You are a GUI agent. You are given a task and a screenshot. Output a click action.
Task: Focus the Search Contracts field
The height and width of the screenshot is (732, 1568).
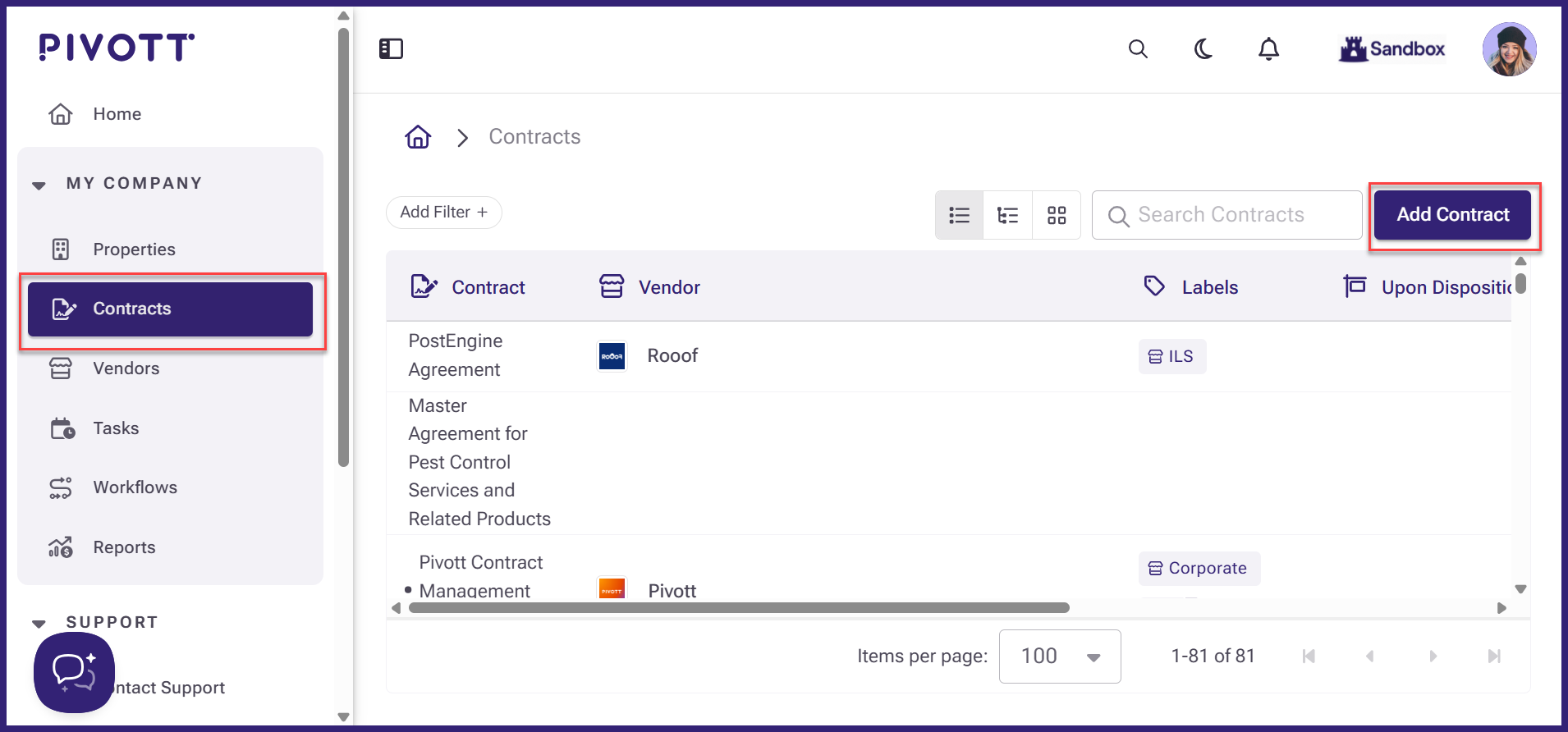tap(1227, 215)
